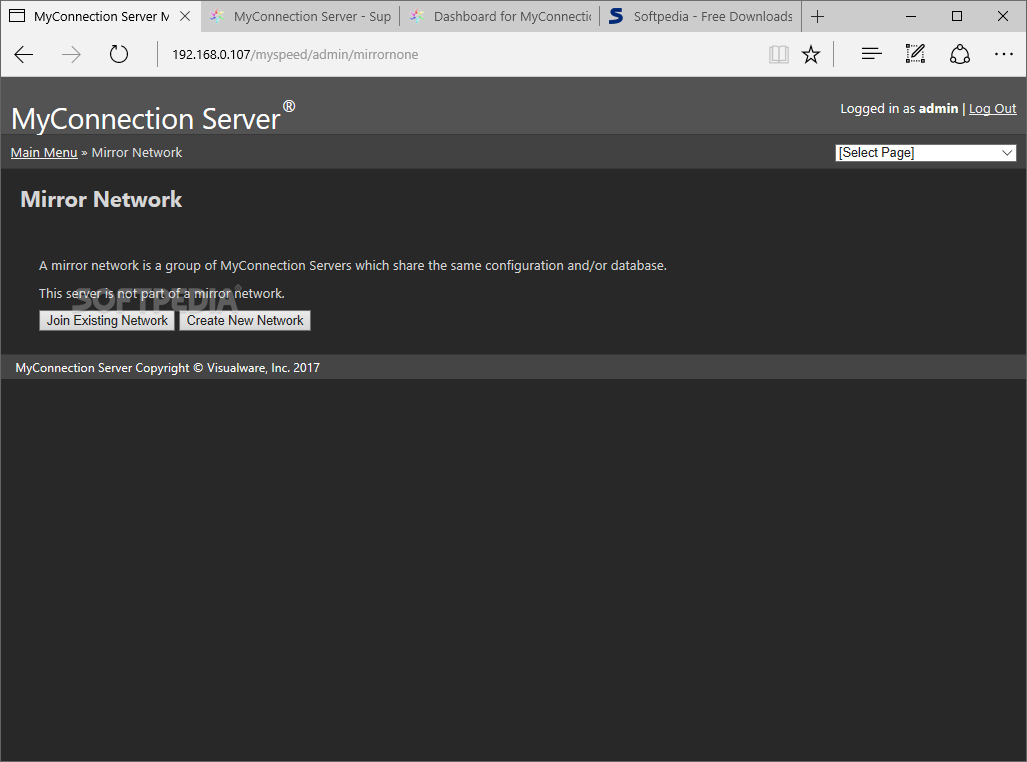This screenshot has width=1027, height=762.
Task: Open the Hub (favorites, history) icon
Action: 871,54
